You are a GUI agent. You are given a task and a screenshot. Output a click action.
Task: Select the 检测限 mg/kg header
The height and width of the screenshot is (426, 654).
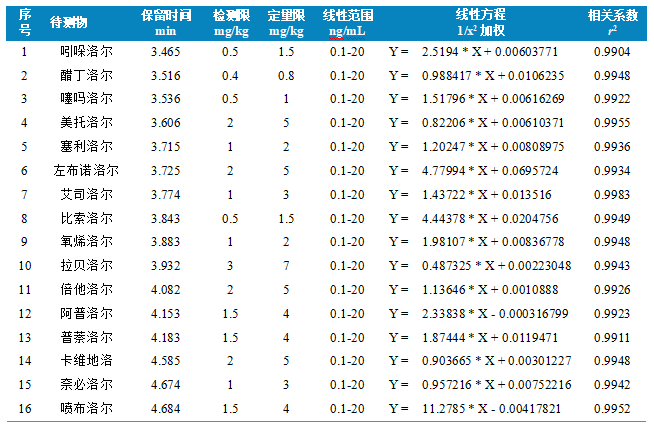coord(231,23)
